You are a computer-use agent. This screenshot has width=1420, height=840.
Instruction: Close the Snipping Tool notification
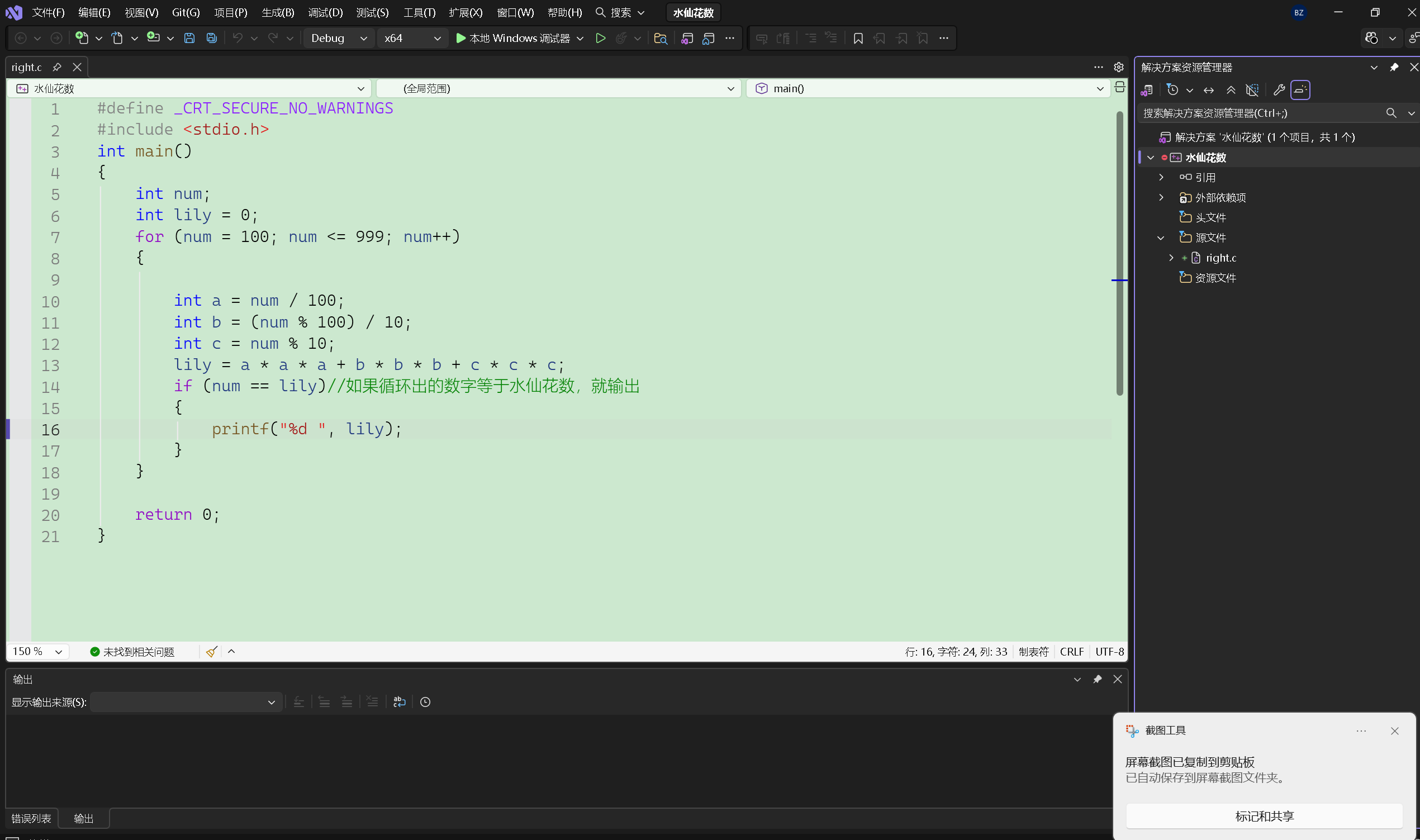click(x=1394, y=731)
